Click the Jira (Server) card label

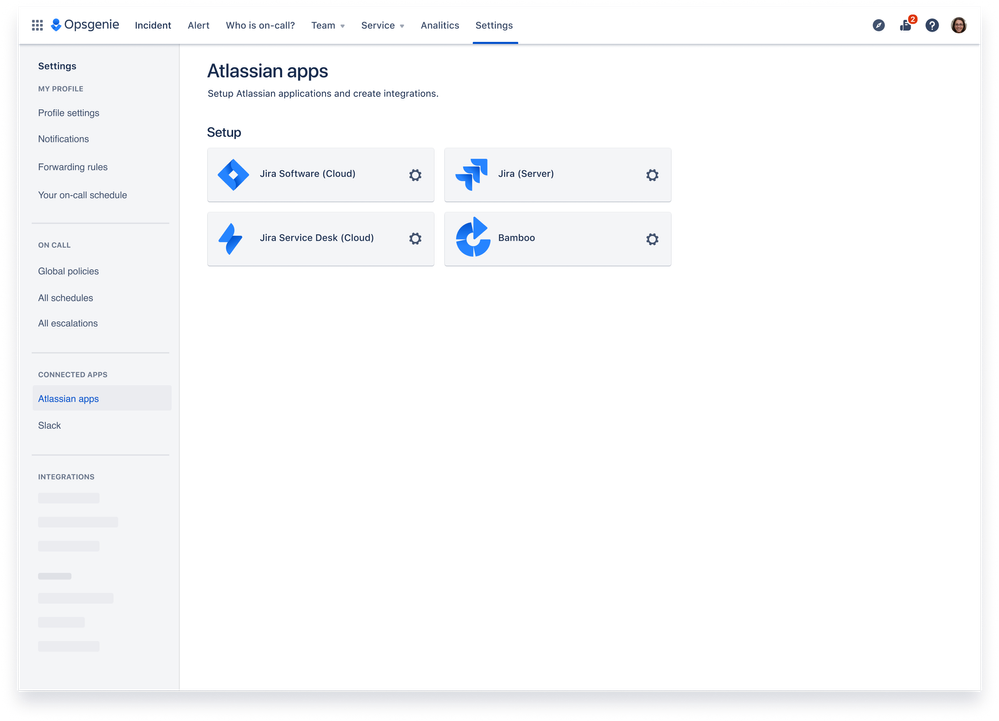tap(526, 174)
